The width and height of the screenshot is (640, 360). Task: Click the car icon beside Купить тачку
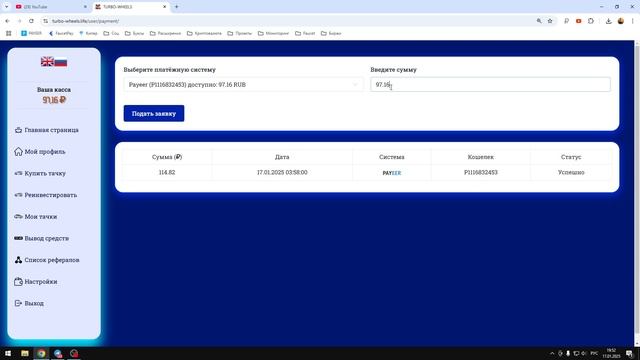tap(18, 173)
